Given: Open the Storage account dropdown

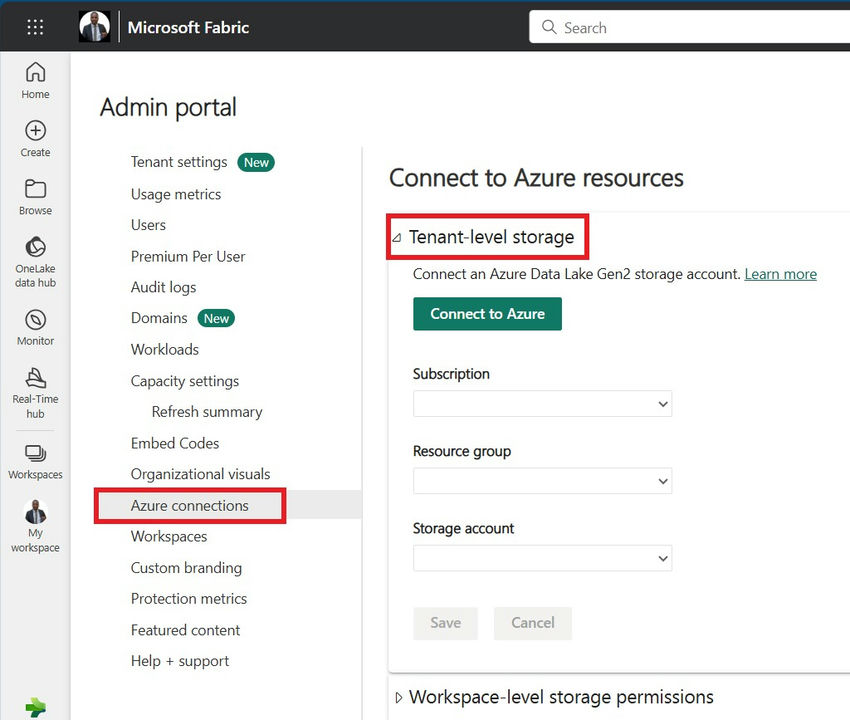Looking at the screenshot, I should point(542,558).
